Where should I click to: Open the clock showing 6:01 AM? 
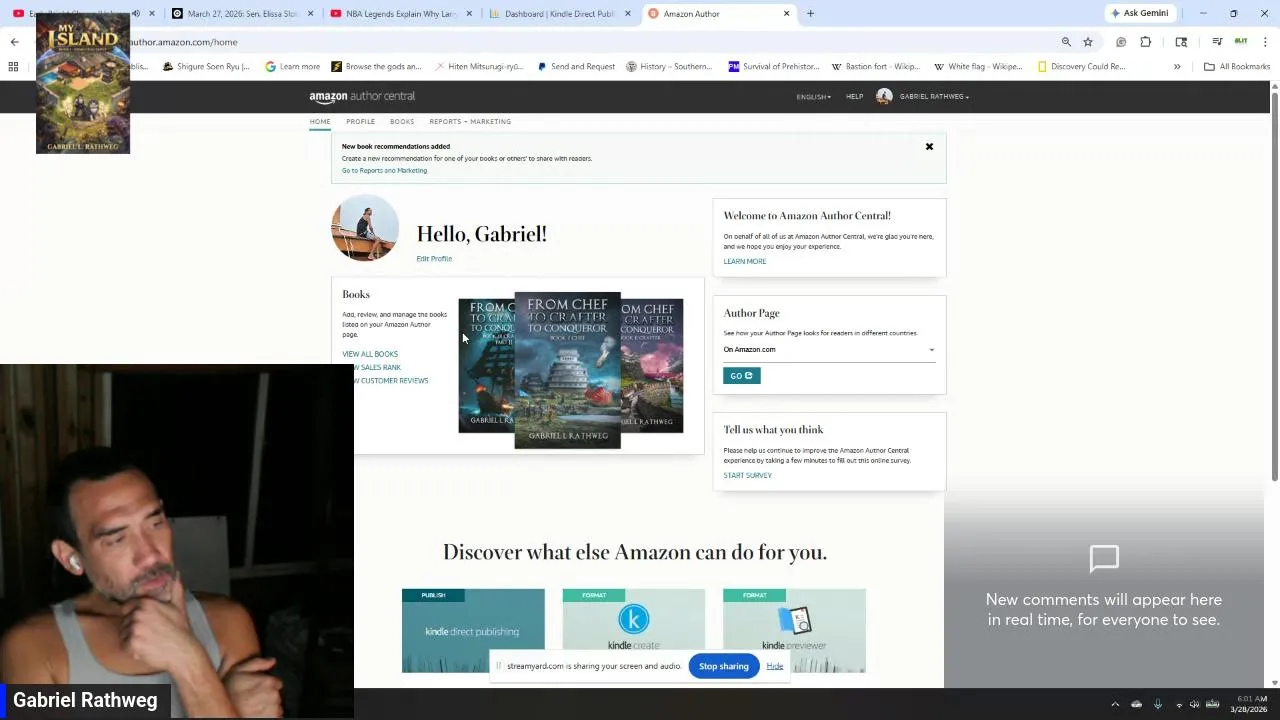pos(1249,704)
